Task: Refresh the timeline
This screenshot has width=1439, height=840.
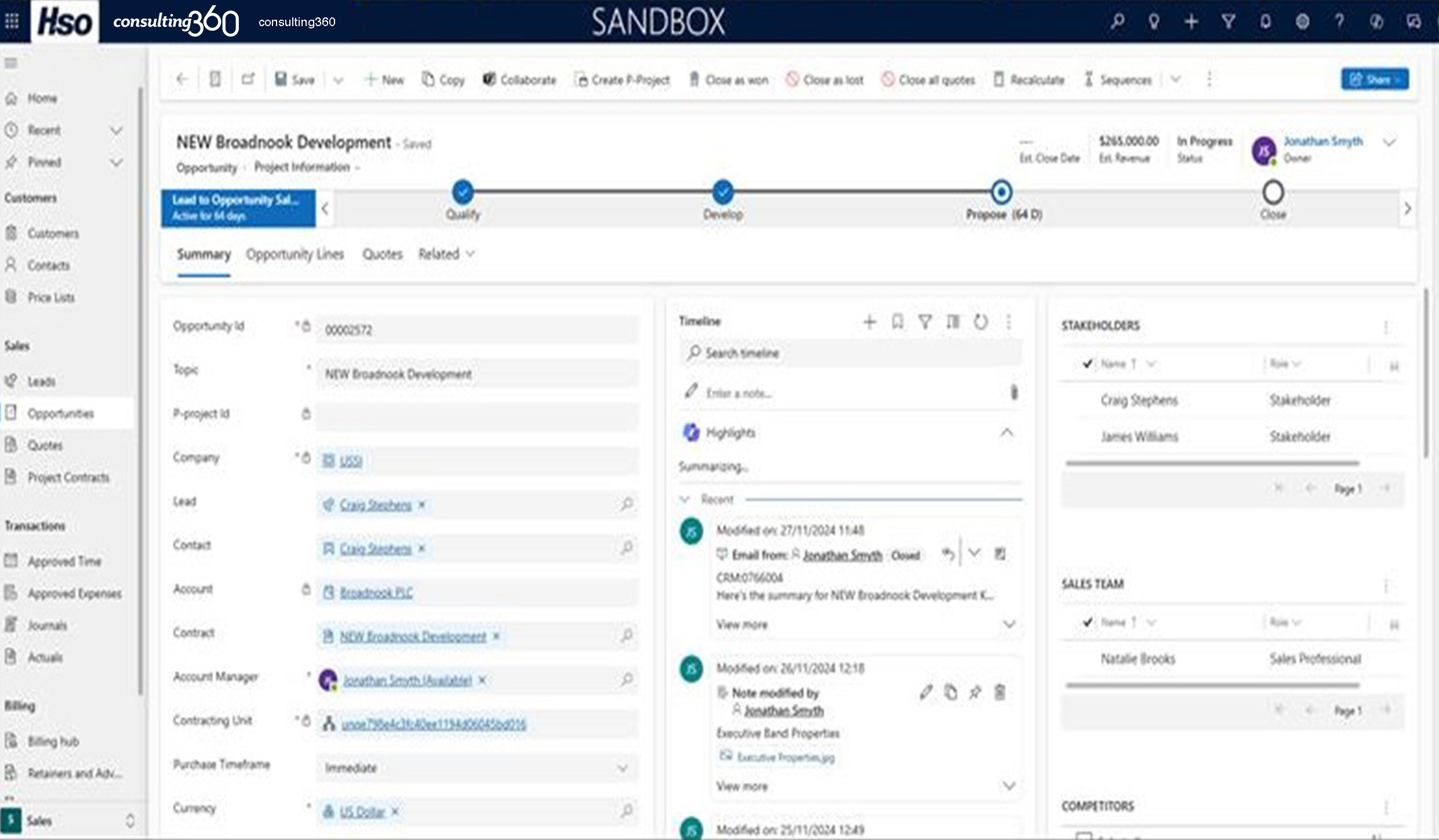Action: 980,321
